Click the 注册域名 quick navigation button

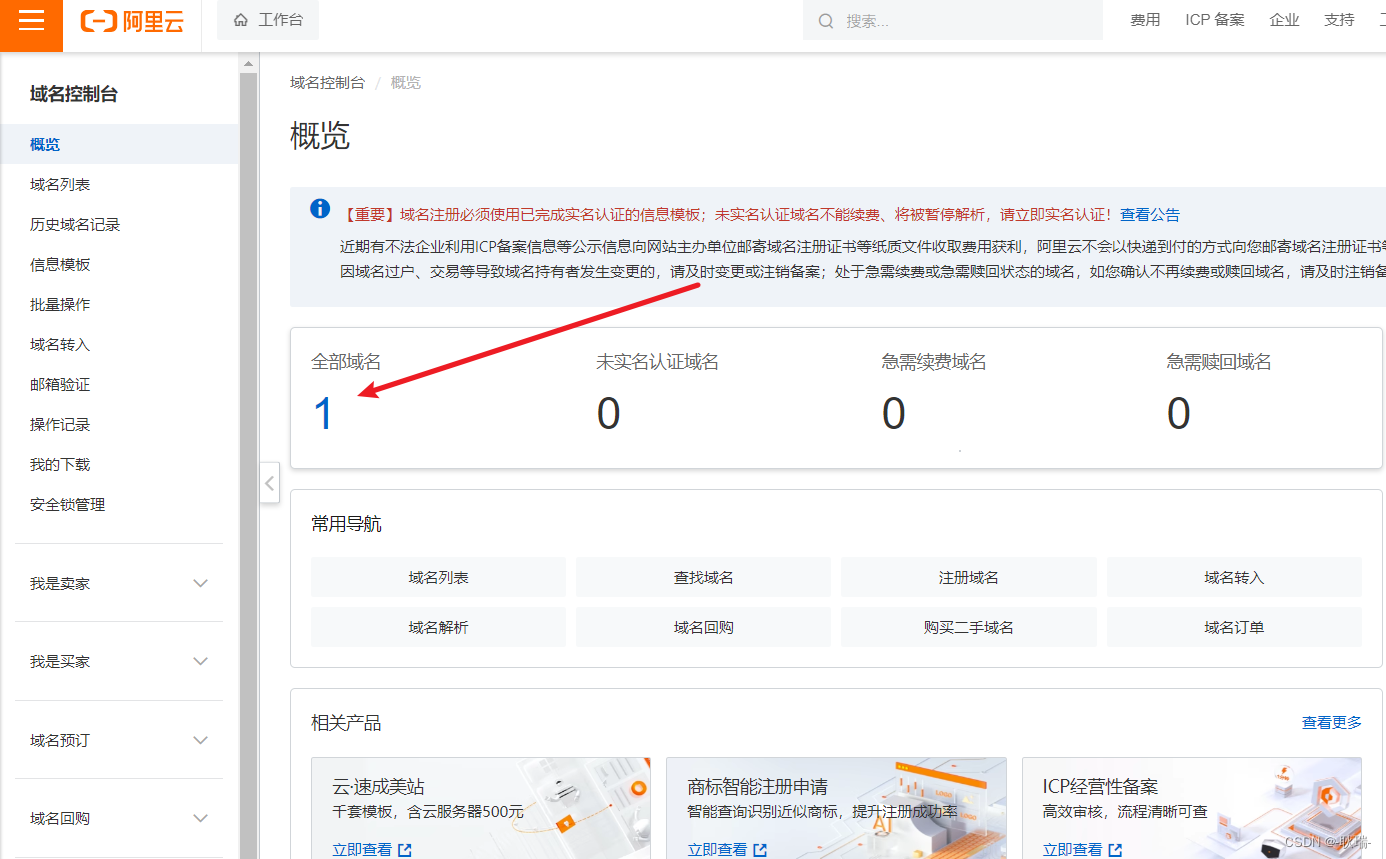coord(968,577)
